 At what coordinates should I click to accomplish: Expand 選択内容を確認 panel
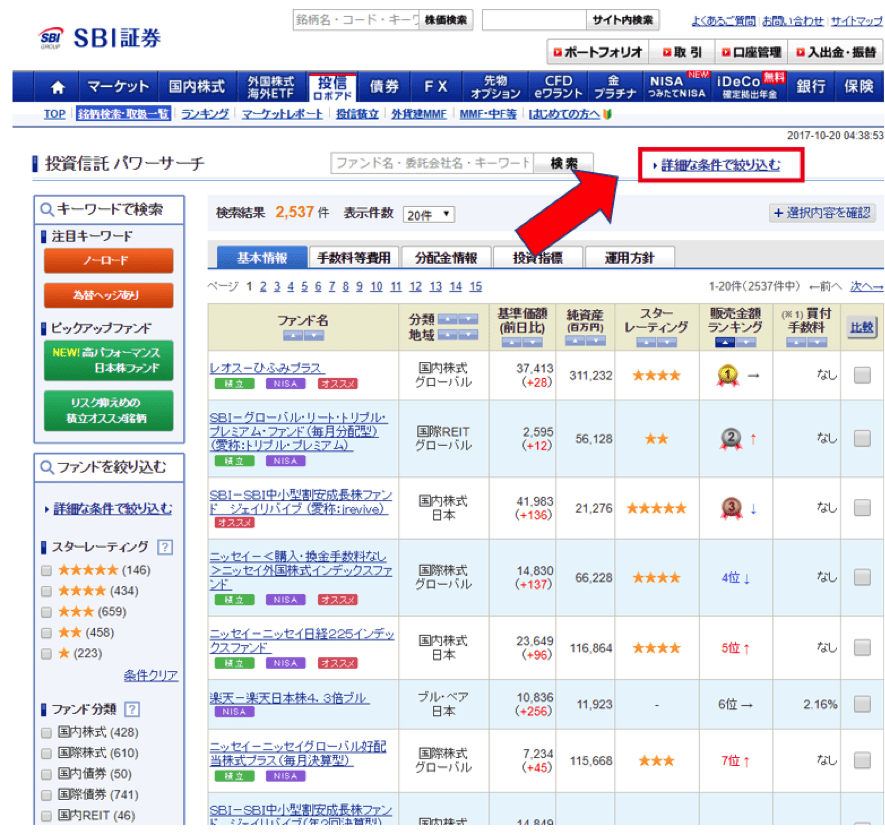[822, 213]
